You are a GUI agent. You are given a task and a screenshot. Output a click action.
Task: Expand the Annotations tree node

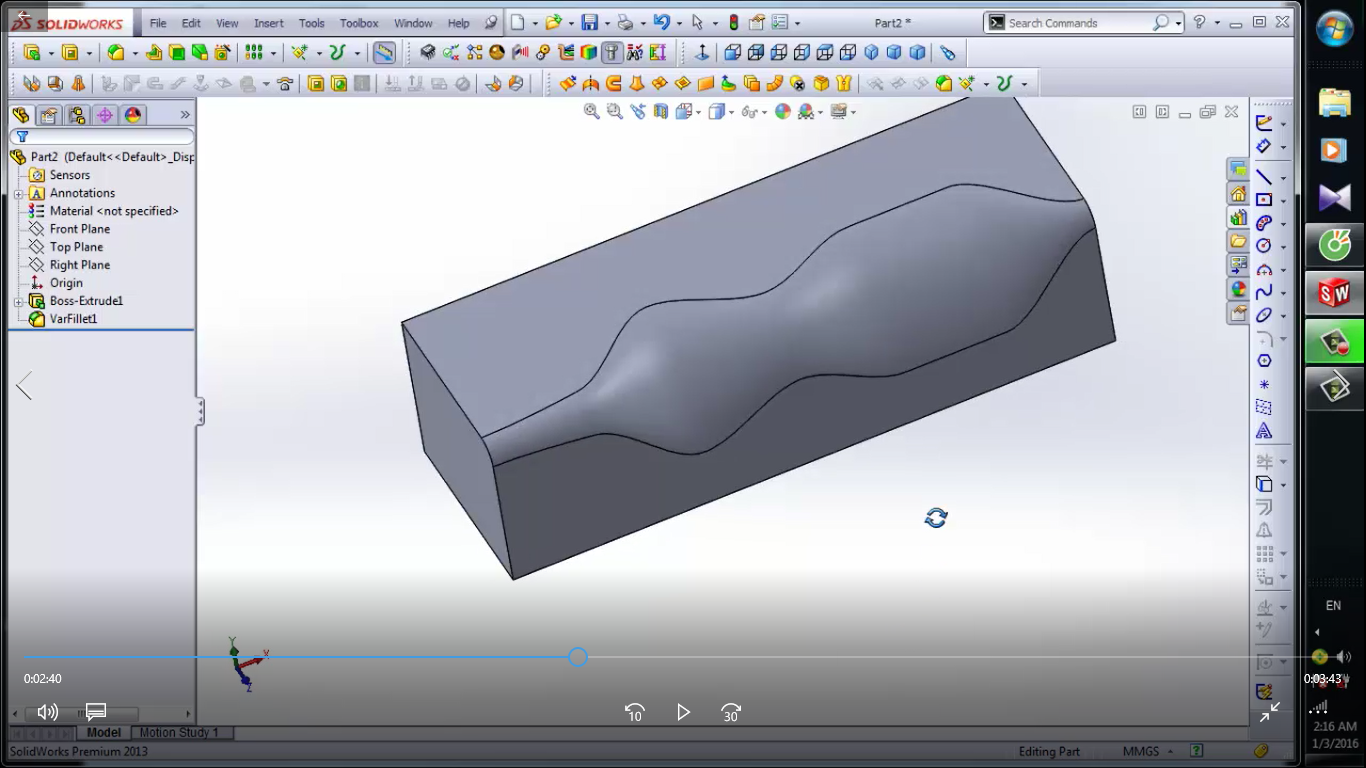[x=18, y=193]
